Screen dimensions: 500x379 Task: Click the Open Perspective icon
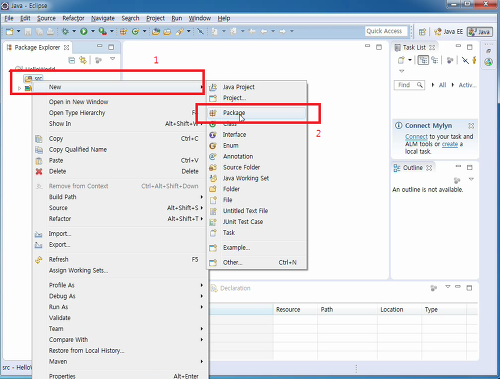click(422, 32)
